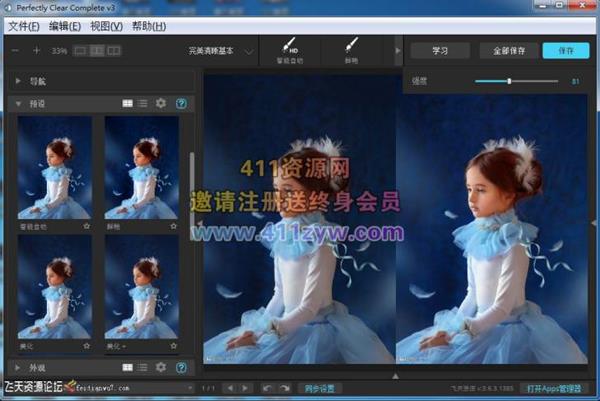The height and width of the screenshot is (401, 600).
Task: Toggle single image view layout
Action: pos(78,50)
